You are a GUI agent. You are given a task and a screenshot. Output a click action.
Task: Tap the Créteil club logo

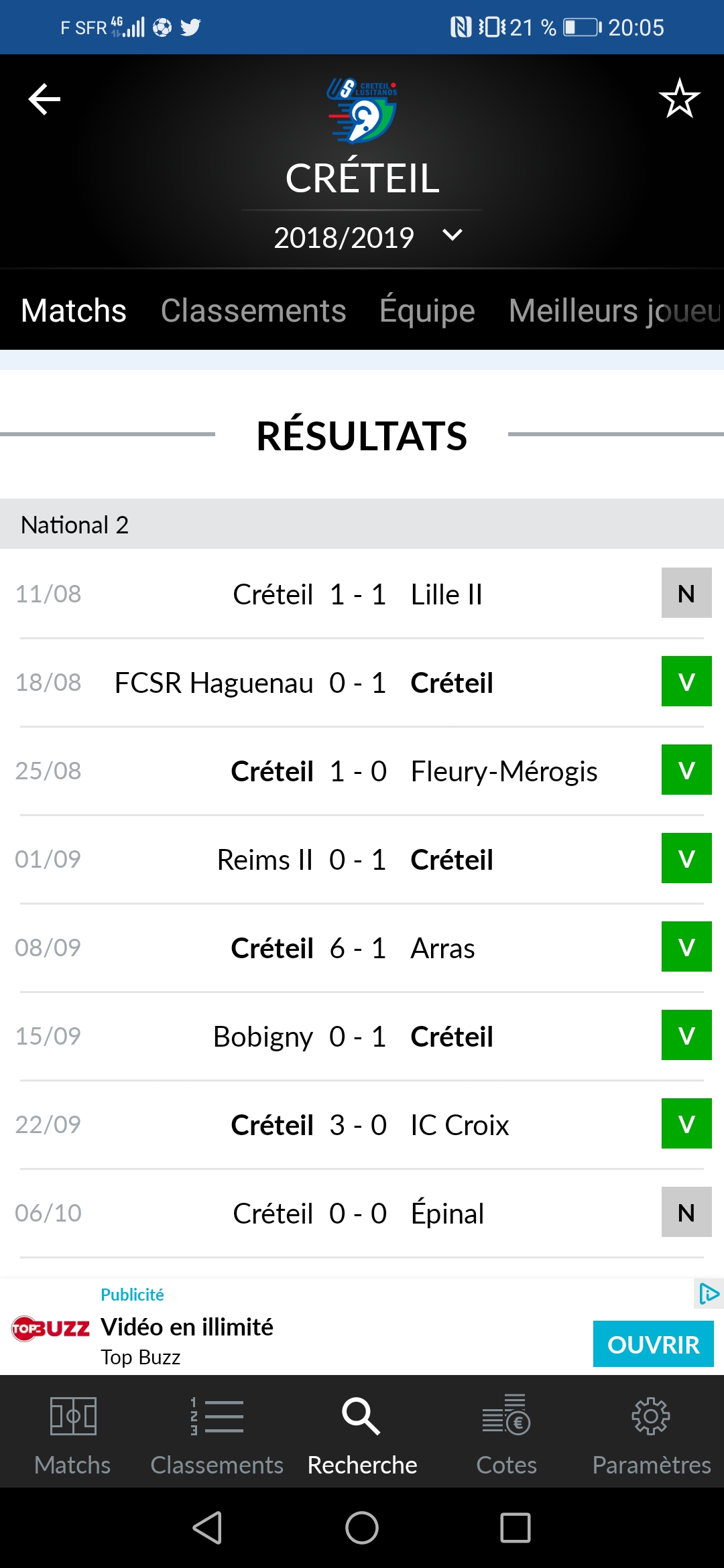pos(362,110)
